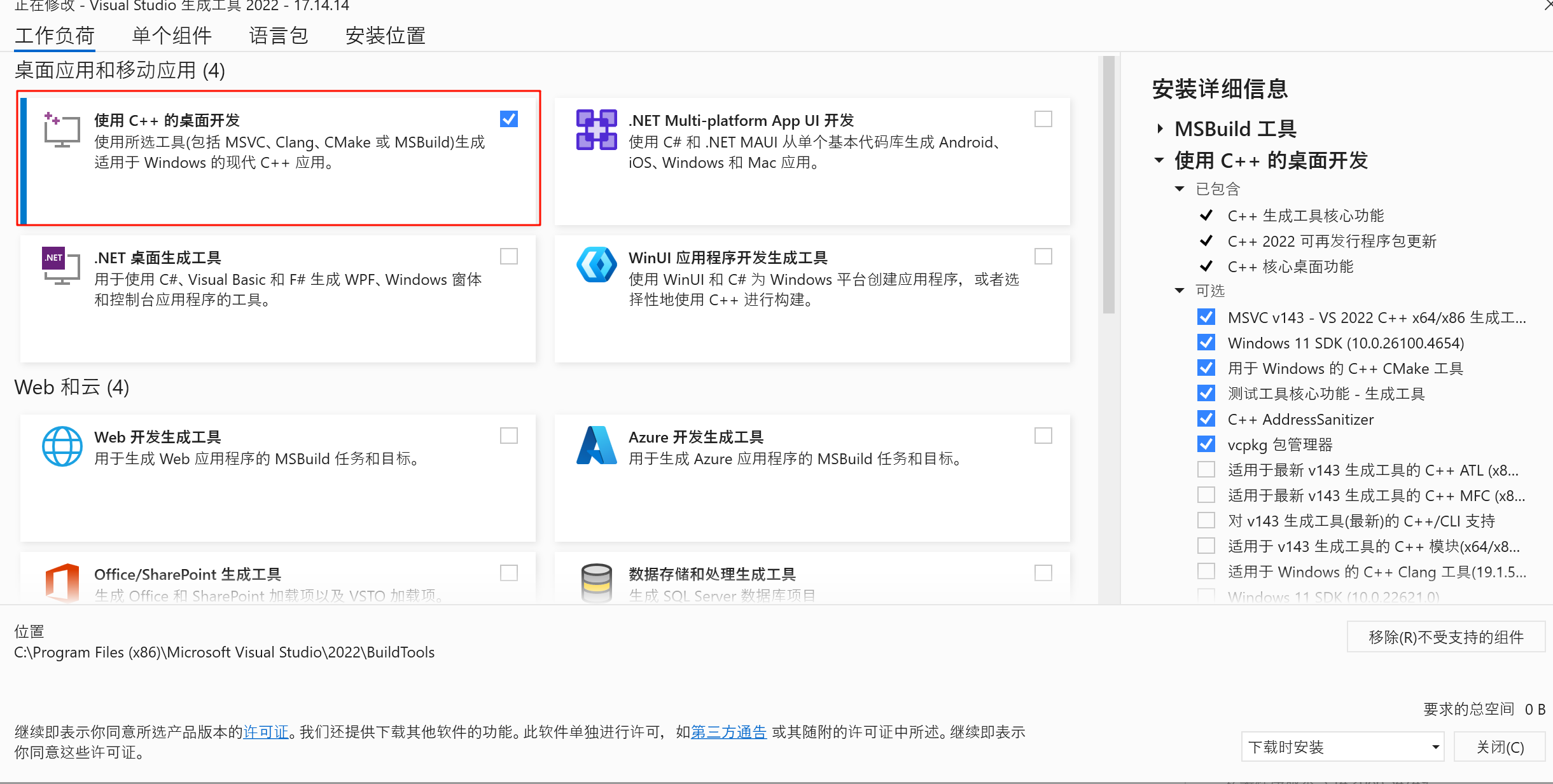
Task: Click the WinUI 应用程序开发生成工具 icon
Action: click(x=596, y=265)
